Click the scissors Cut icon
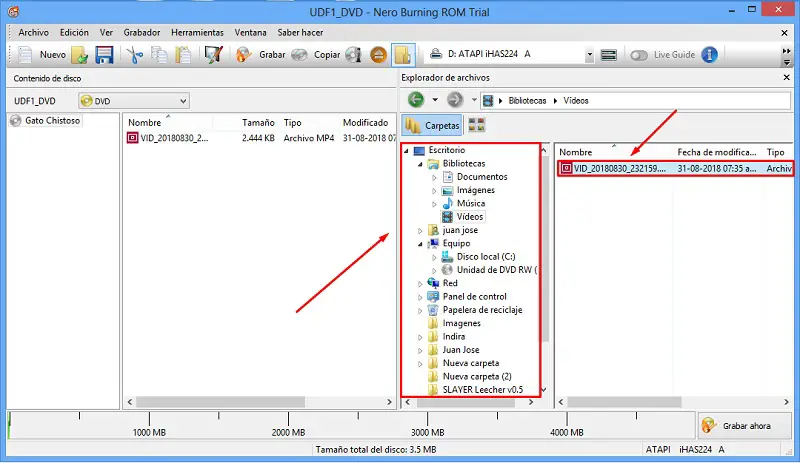Viewport: 800px width, 463px height. (135, 55)
